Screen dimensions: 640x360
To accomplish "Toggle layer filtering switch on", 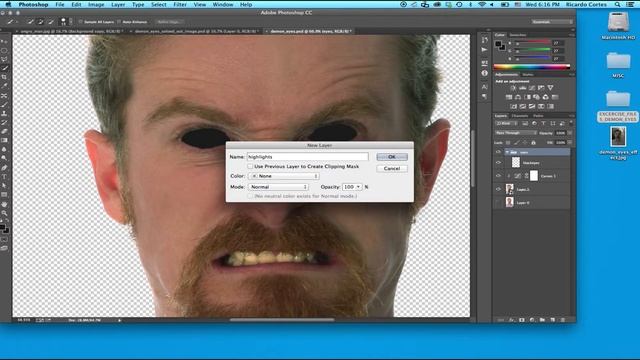I will [571, 122].
